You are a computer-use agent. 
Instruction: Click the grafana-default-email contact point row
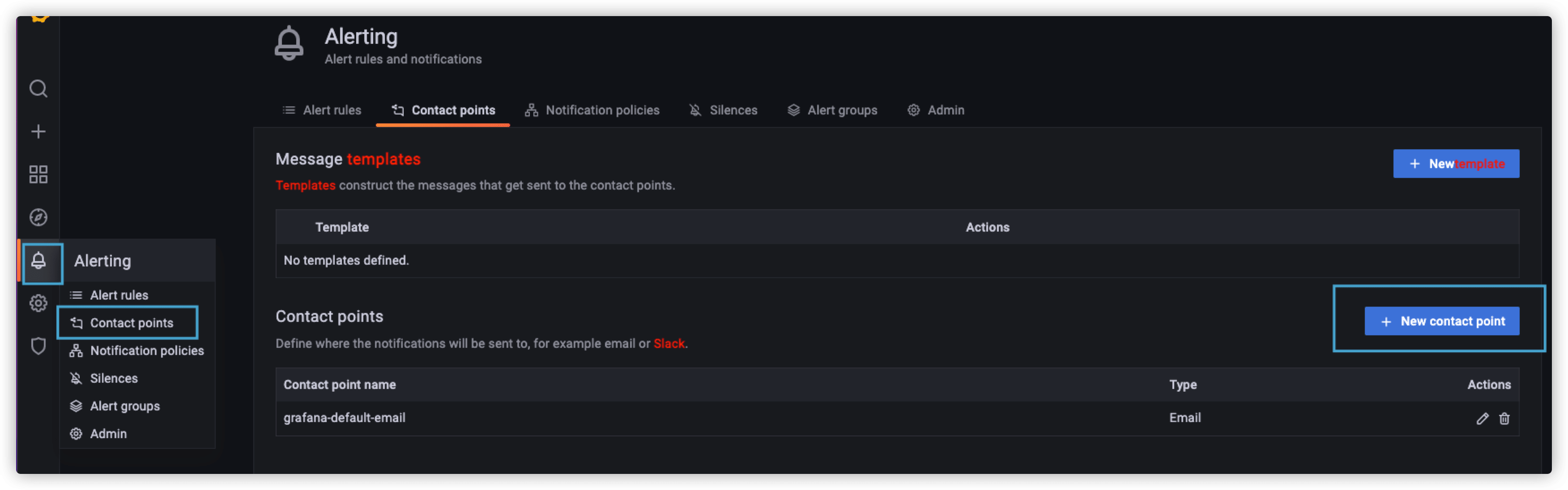click(897, 418)
